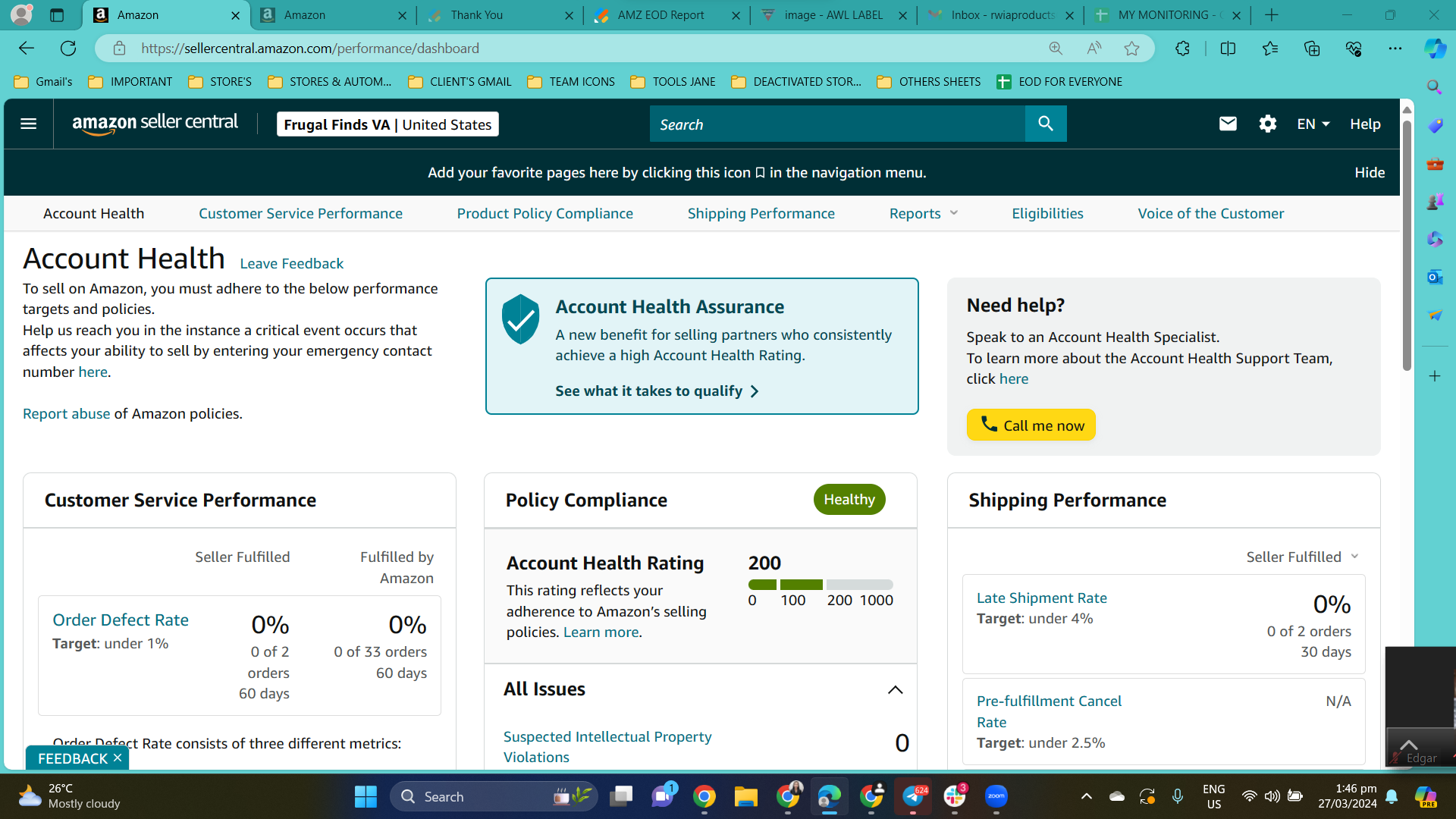Add this page to favorites star

[1132, 49]
